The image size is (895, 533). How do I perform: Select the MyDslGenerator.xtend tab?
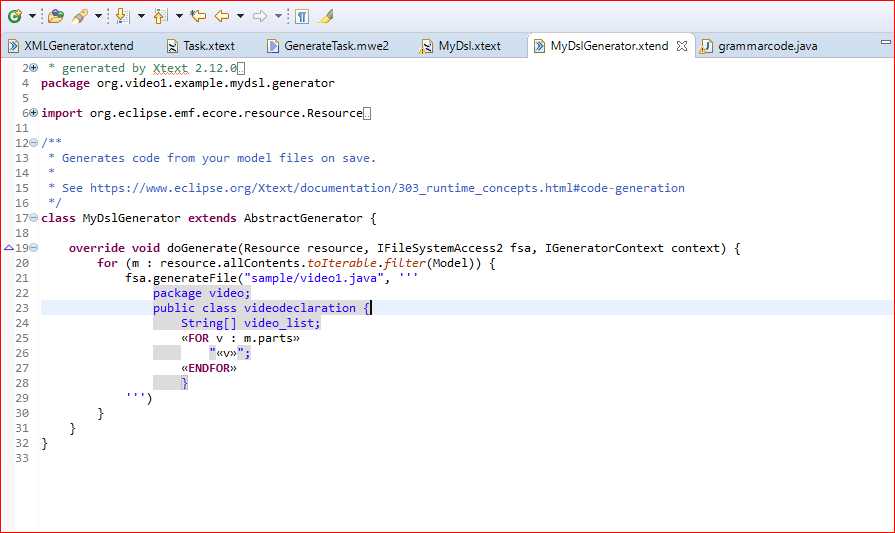pyautogui.click(x=609, y=46)
